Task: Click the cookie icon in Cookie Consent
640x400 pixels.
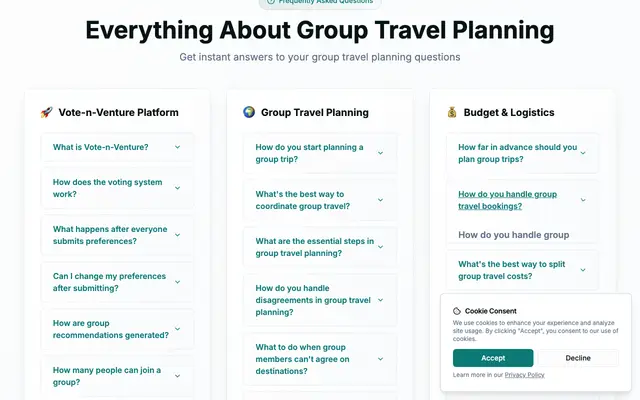Action: click(x=457, y=311)
